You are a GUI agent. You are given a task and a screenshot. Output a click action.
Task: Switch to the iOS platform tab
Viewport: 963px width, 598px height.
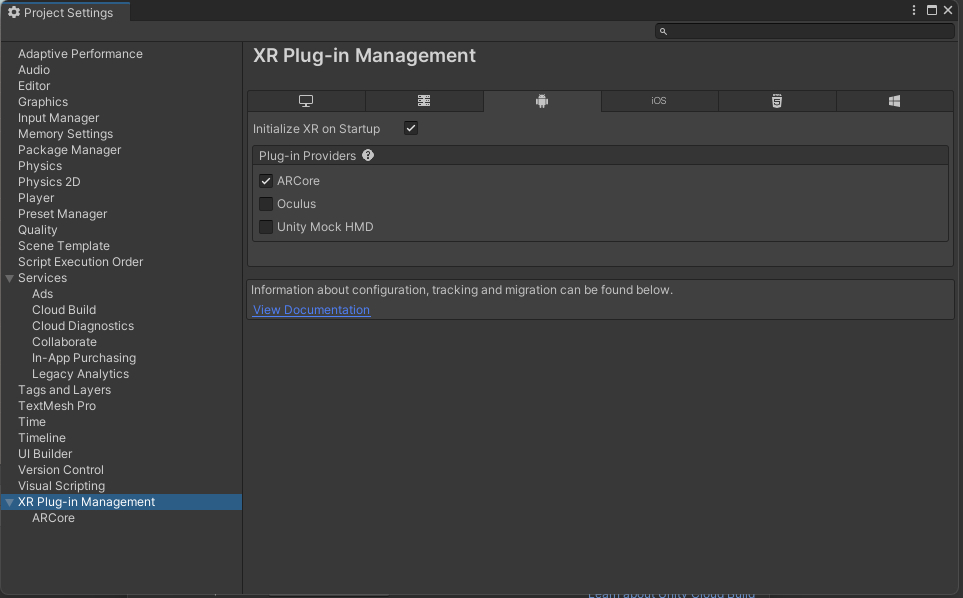coord(659,101)
